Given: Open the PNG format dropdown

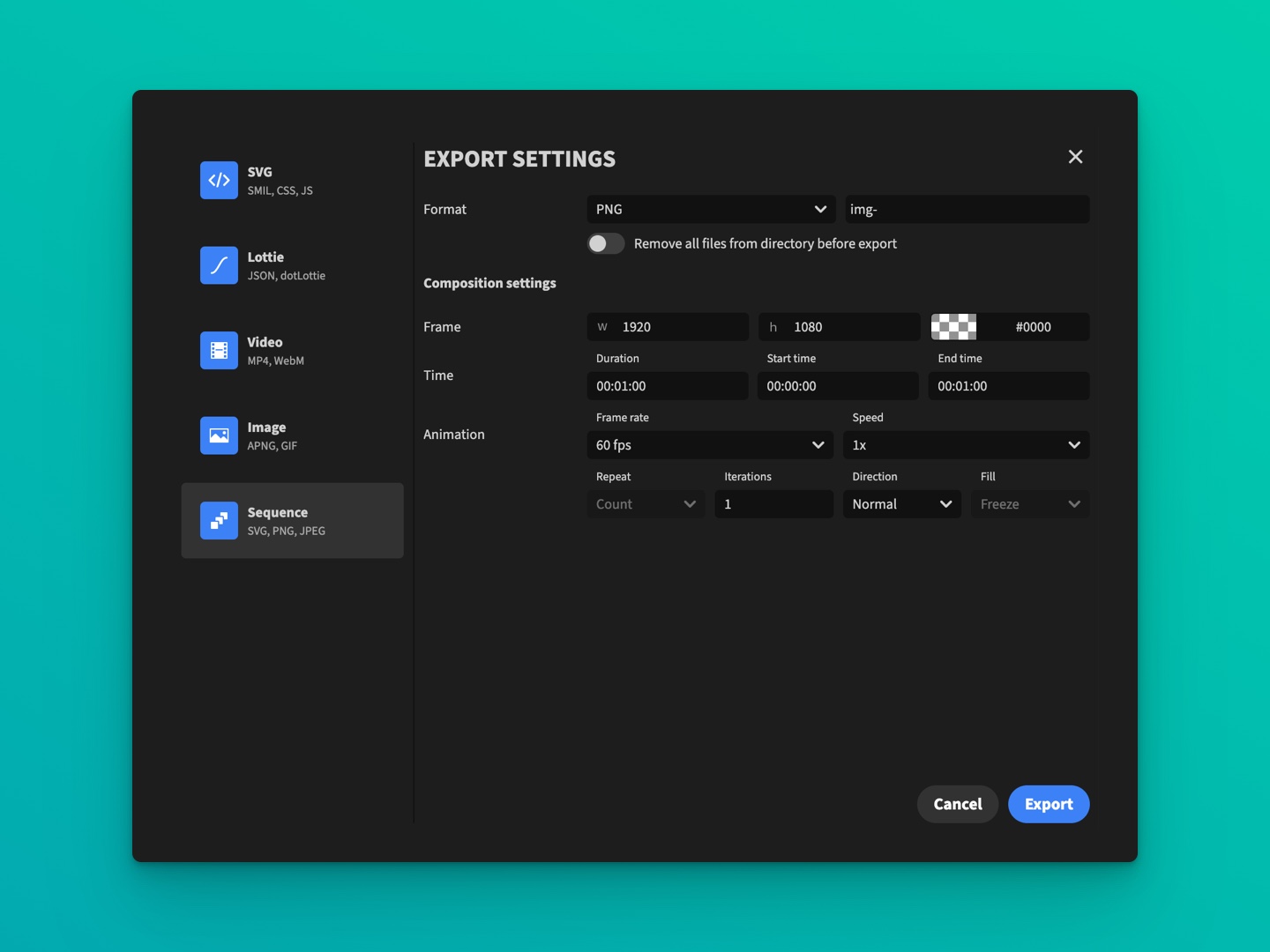Looking at the screenshot, I should pyautogui.click(x=711, y=209).
